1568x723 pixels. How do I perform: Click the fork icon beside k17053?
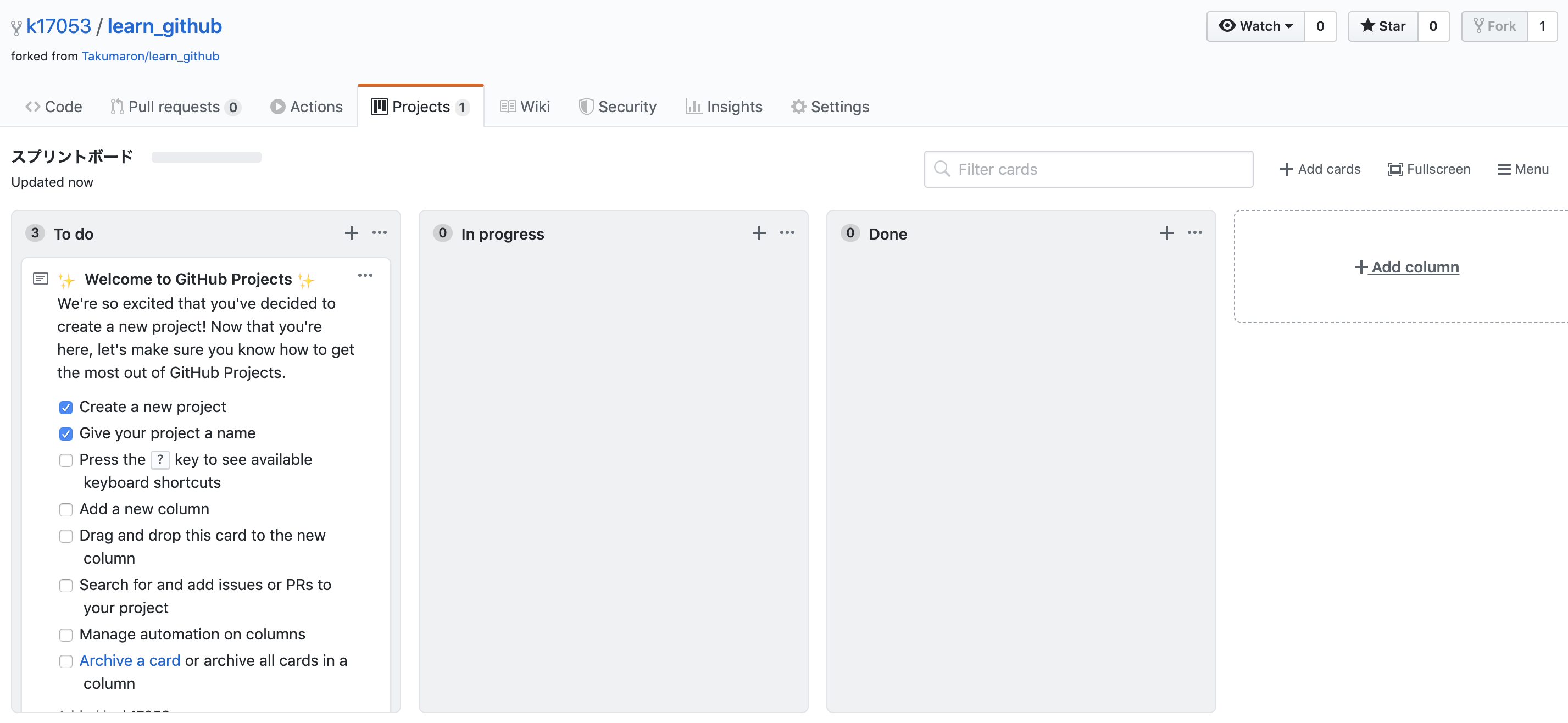pyautogui.click(x=16, y=27)
